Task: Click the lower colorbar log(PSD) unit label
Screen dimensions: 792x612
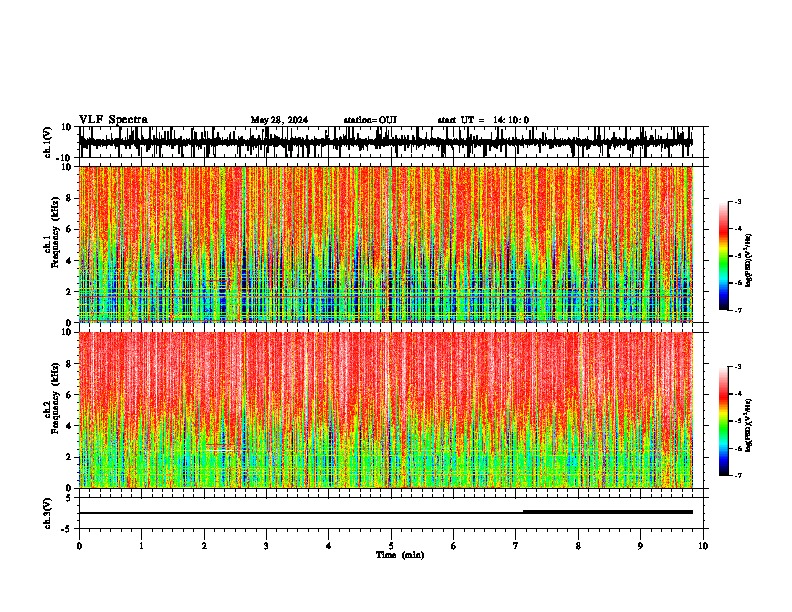Action: [748, 425]
